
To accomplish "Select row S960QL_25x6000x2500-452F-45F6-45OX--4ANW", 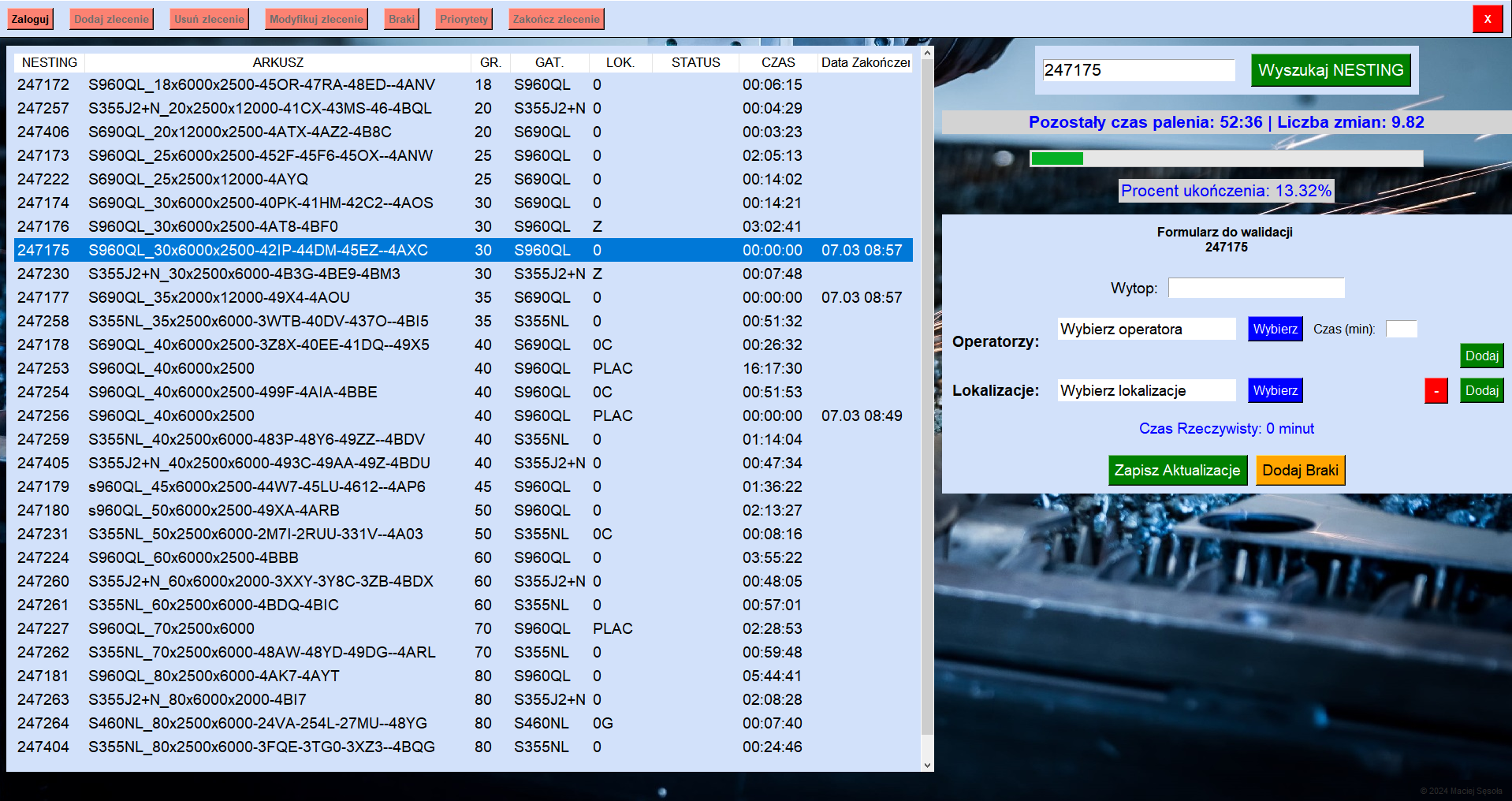I will pyautogui.click(x=464, y=155).
